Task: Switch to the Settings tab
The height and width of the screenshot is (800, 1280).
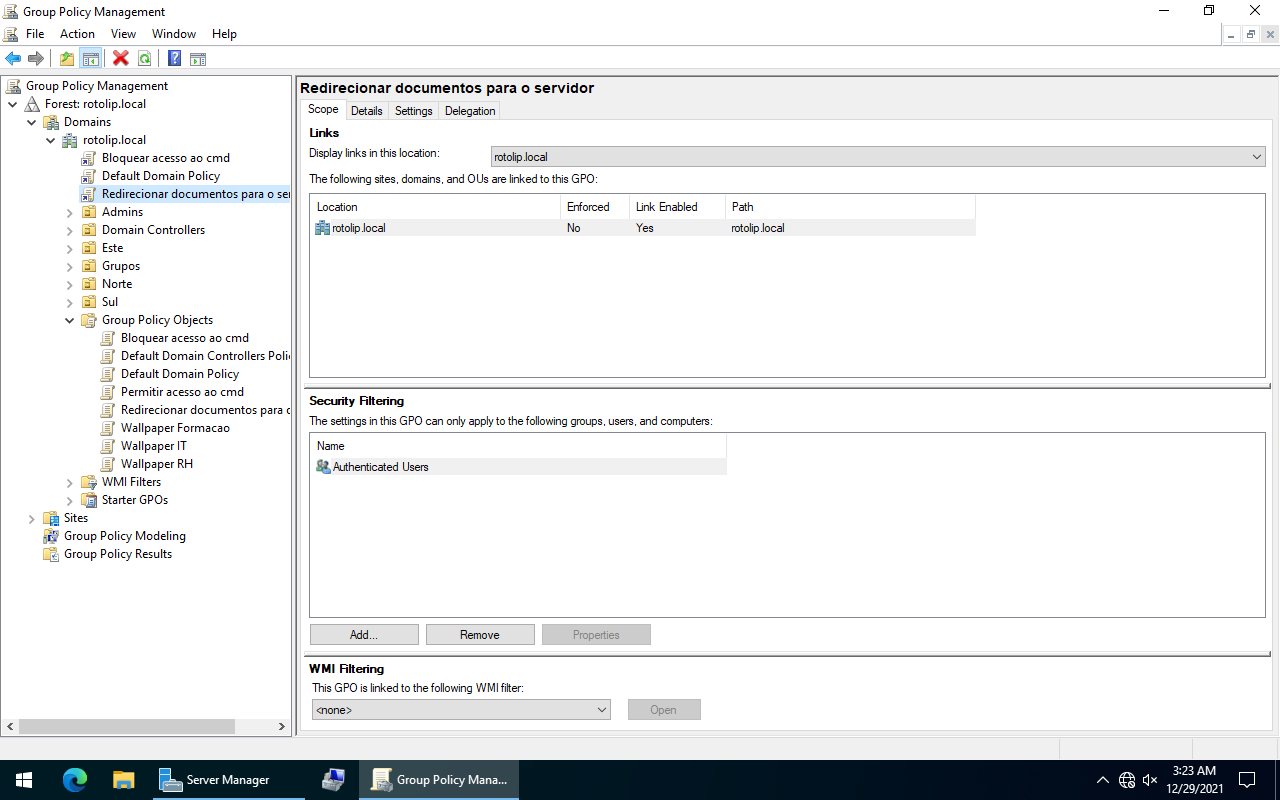Action: (x=413, y=111)
